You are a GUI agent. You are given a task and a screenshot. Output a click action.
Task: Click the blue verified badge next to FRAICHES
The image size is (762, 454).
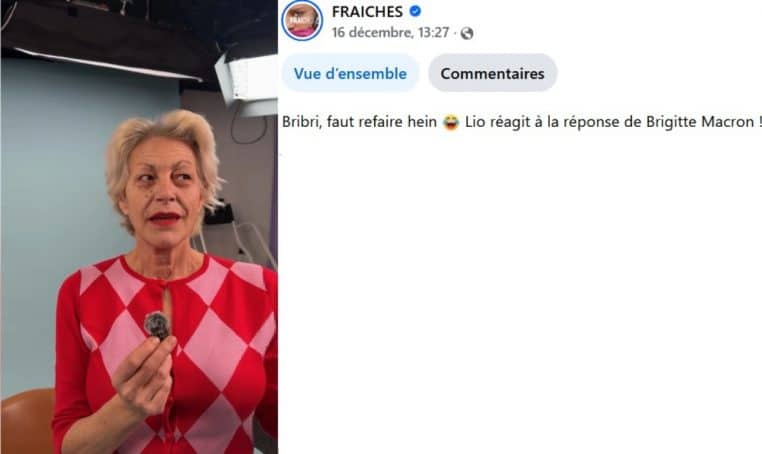click(415, 11)
